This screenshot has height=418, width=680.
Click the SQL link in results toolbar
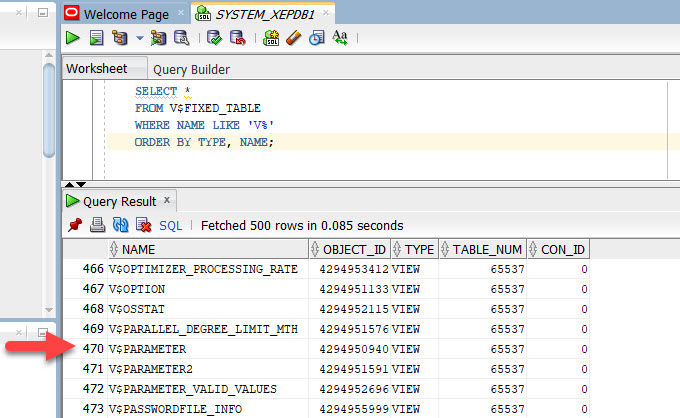click(x=170, y=225)
